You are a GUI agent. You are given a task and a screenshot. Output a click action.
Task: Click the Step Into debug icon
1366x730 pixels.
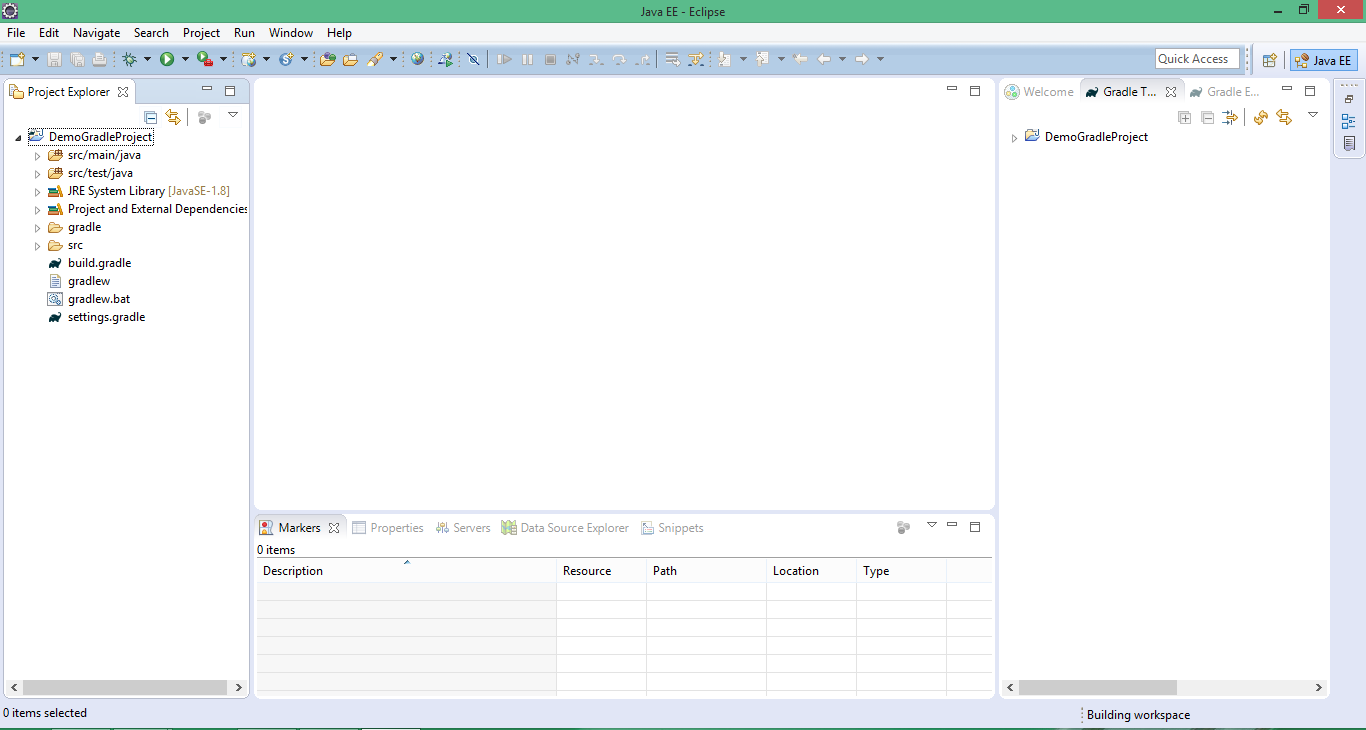(x=596, y=60)
